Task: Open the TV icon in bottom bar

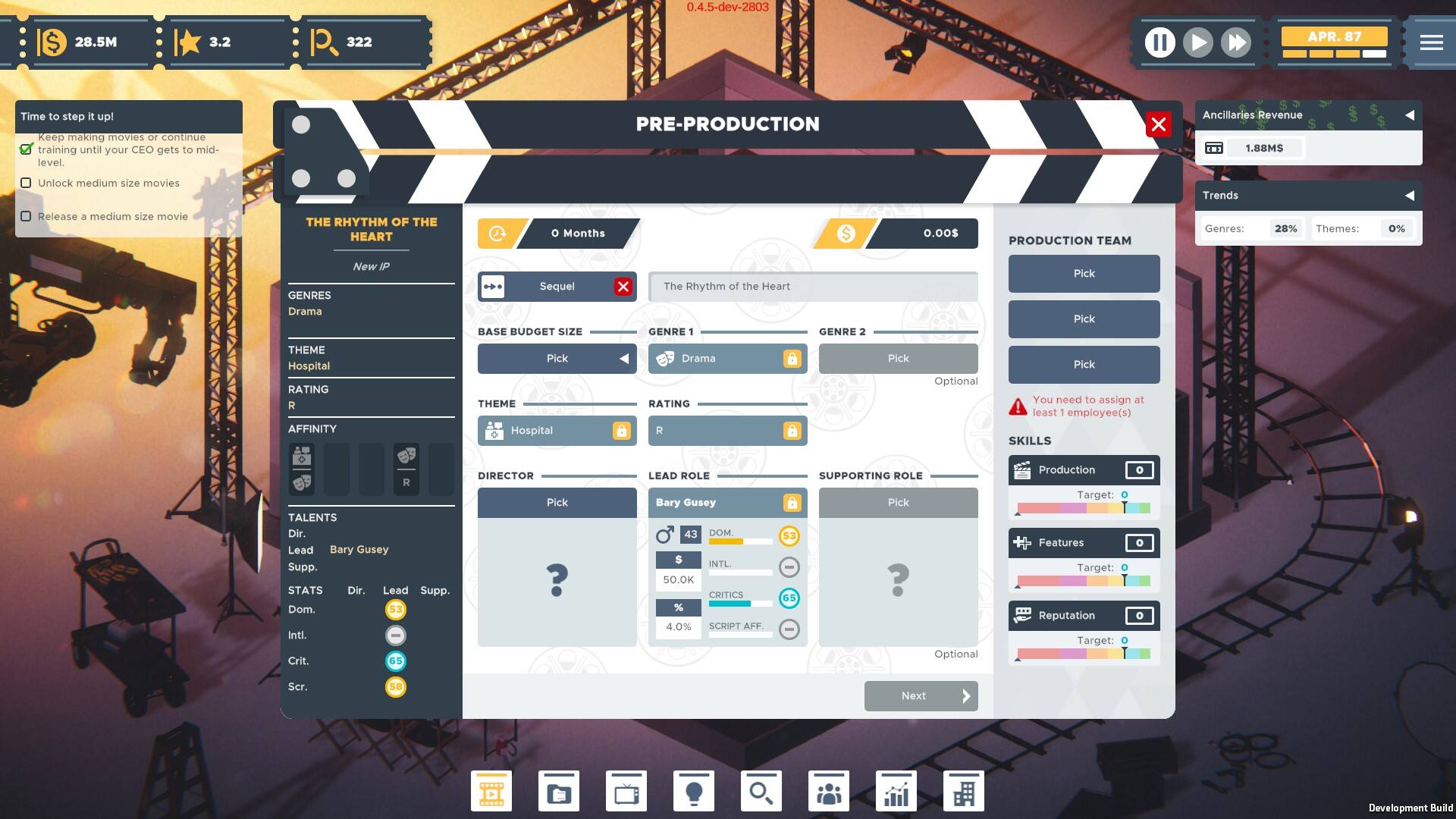Action: pos(626,792)
